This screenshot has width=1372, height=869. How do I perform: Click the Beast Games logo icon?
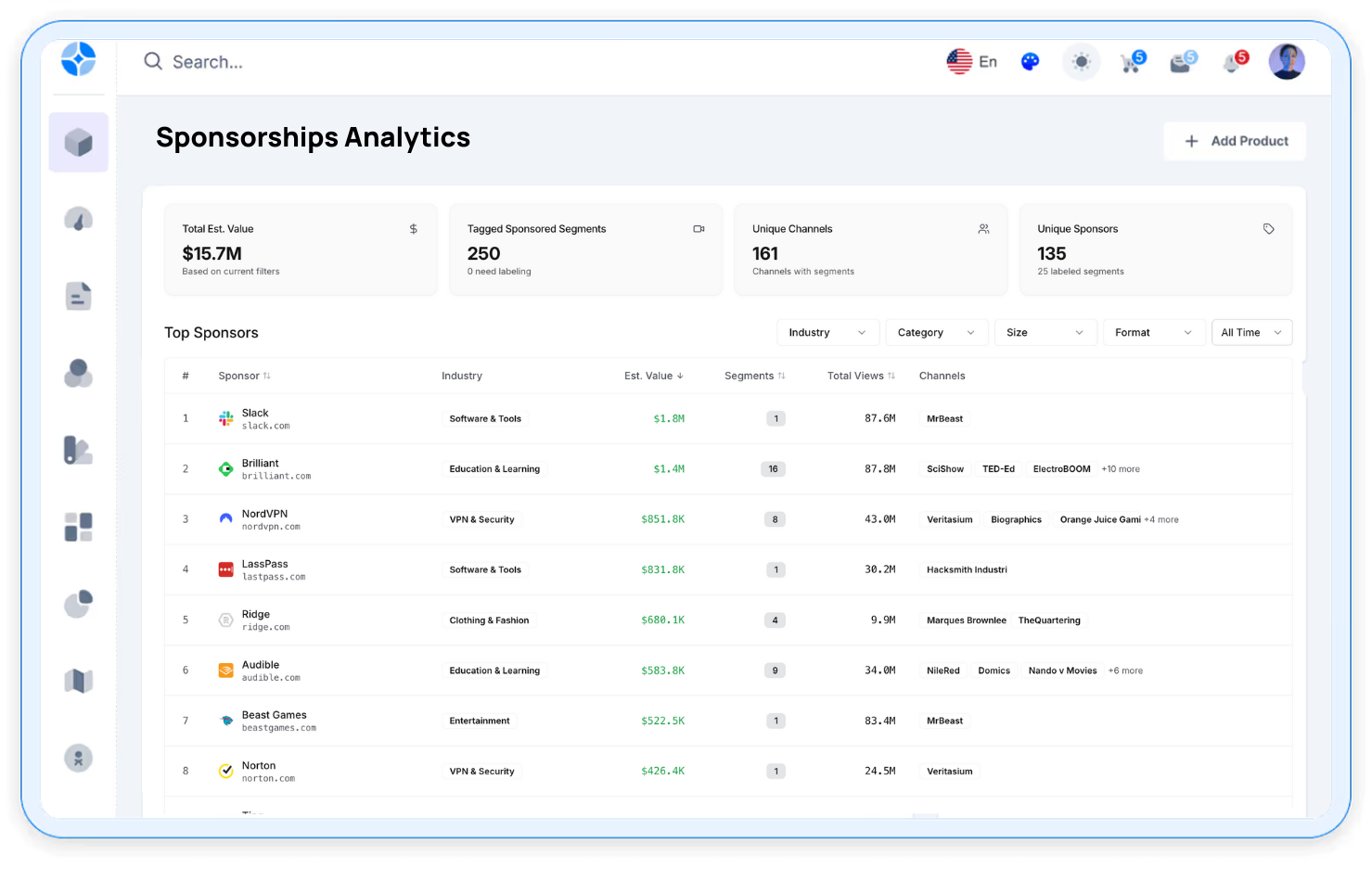click(225, 721)
